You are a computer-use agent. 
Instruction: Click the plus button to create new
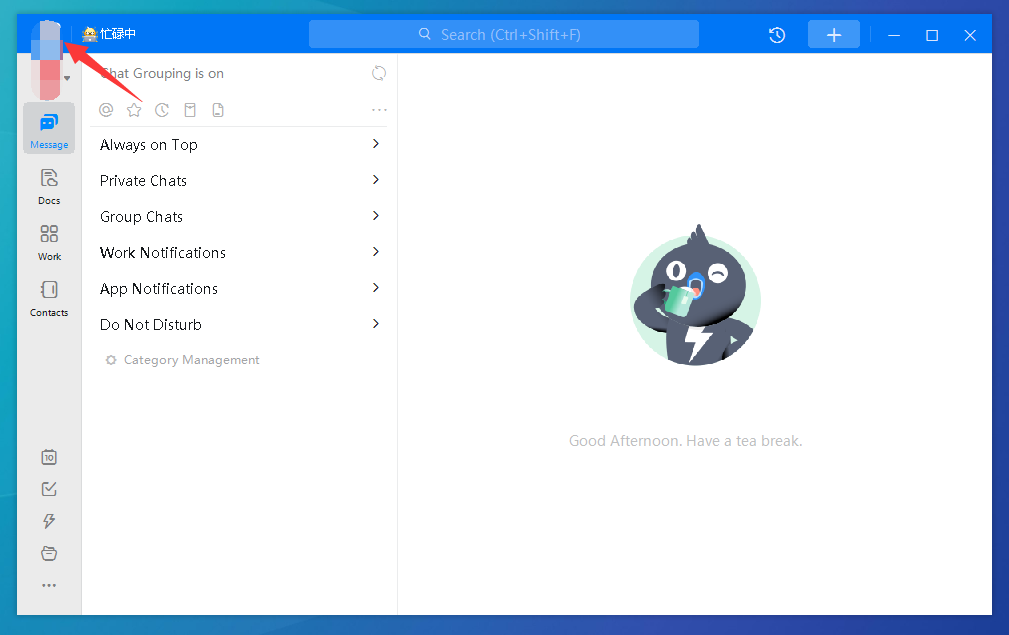(834, 35)
